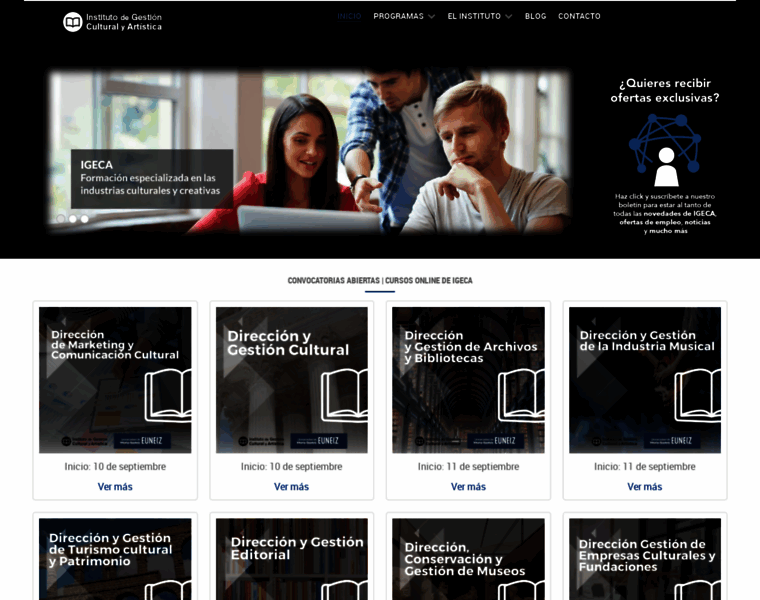The width and height of the screenshot is (760, 600).
Task: Click 'Inicio: 10 de septiembre' under Marketing card
Action: pyautogui.click(x=115, y=467)
